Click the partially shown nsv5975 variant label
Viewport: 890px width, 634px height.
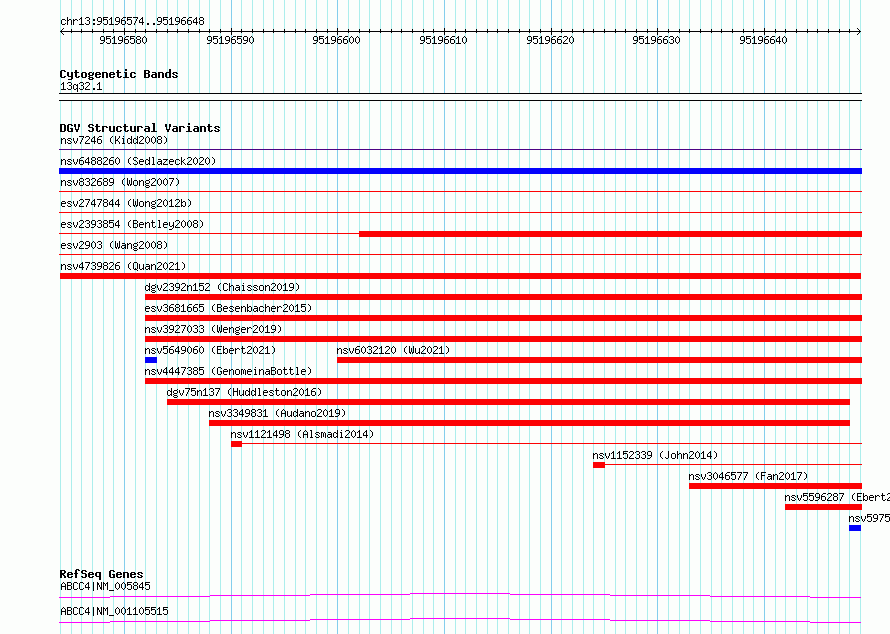click(869, 518)
